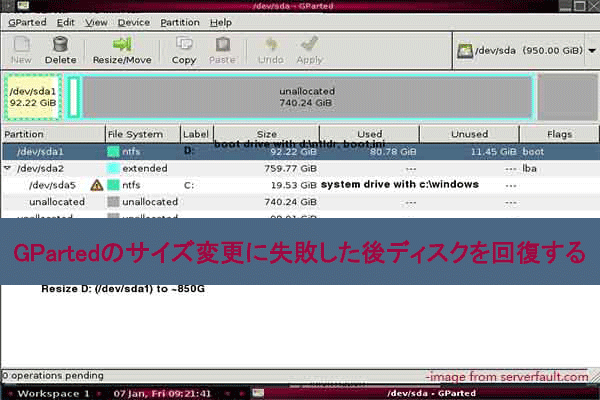The width and height of the screenshot is (600, 400).
Task: Click the Workspace 1 taskbar switcher
Action: tap(53, 393)
